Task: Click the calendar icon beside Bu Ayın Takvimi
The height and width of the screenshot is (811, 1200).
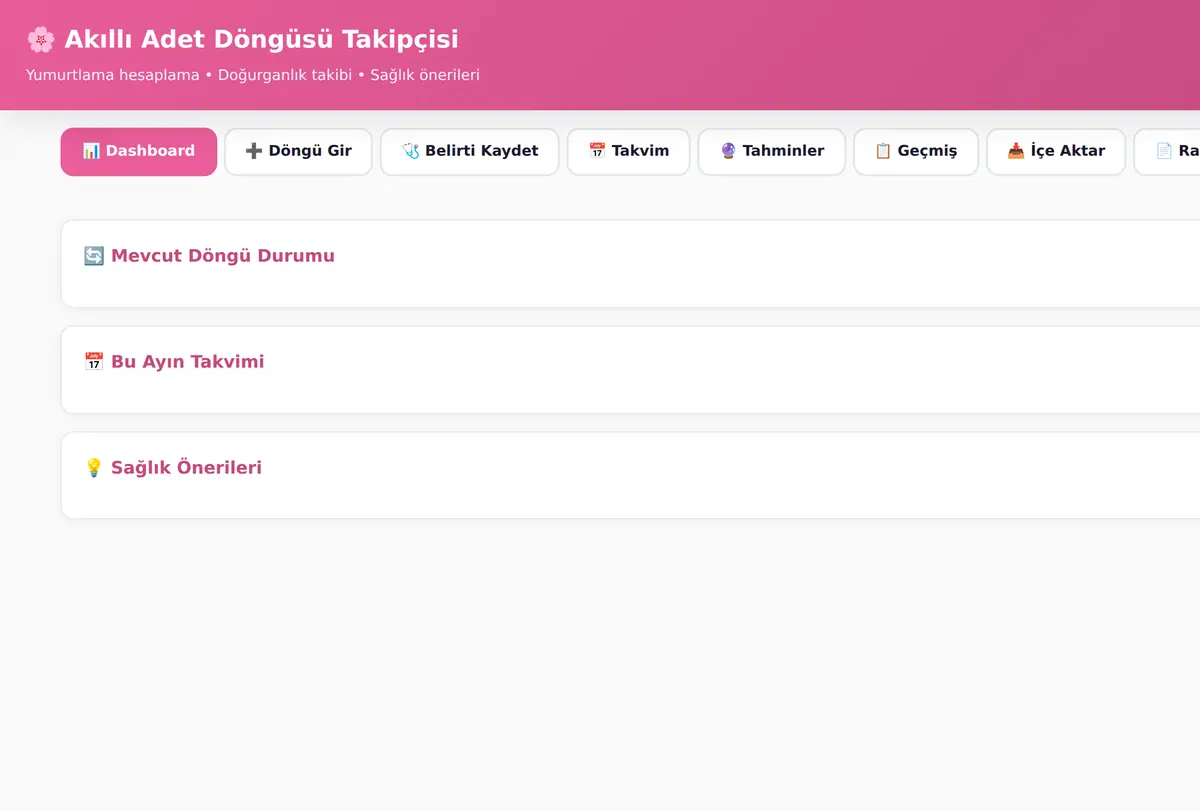Action: [94, 362]
